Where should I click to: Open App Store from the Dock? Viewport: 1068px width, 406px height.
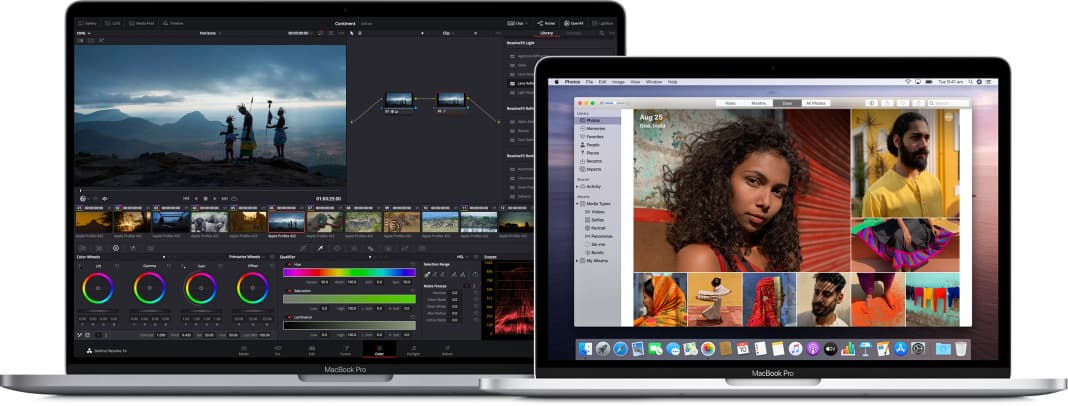click(901, 349)
